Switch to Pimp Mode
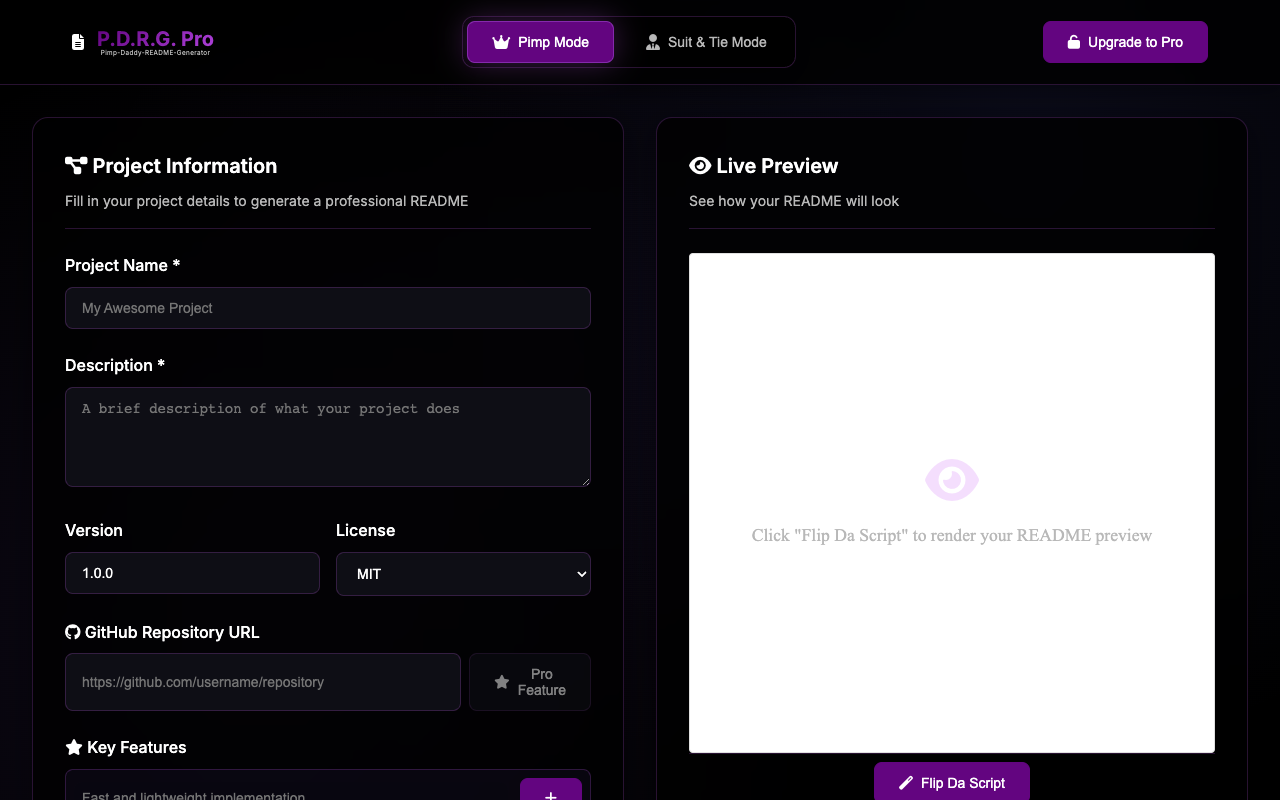Image resolution: width=1280 pixels, height=800 pixels. (x=540, y=42)
